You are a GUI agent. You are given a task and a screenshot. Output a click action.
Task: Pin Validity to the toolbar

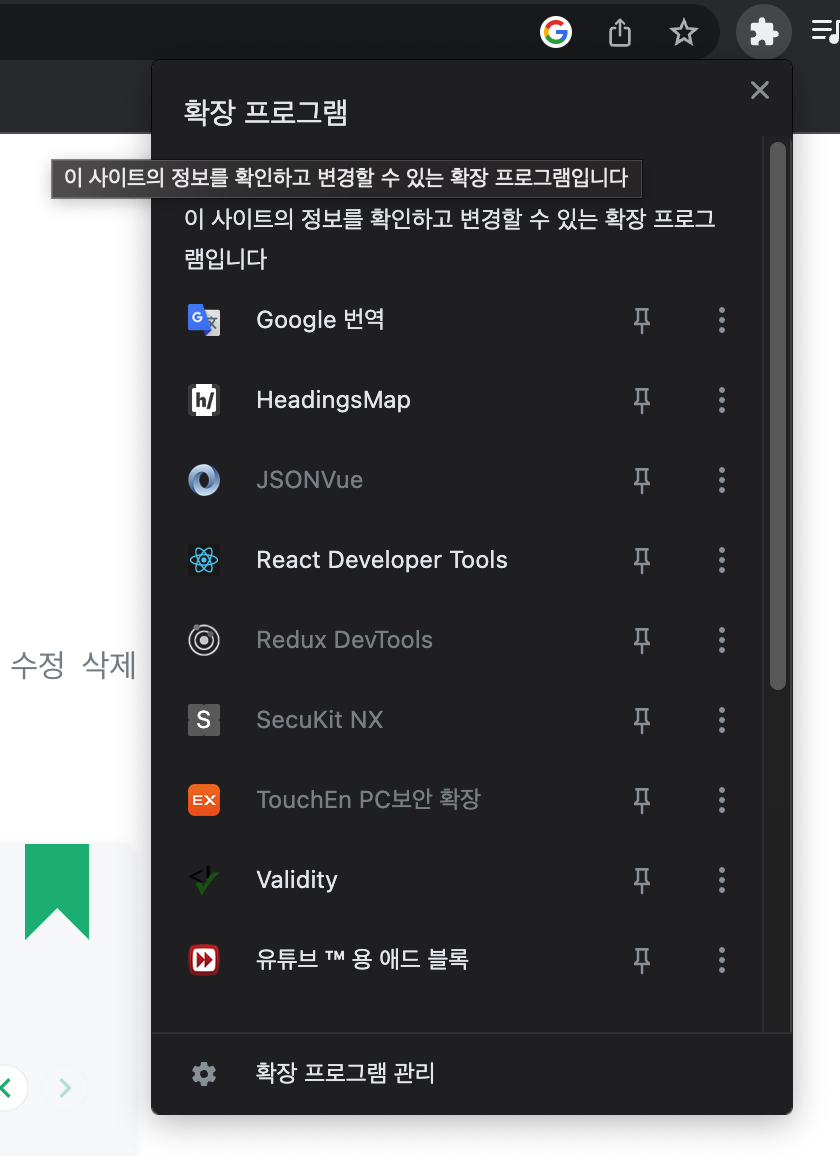point(642,880)
